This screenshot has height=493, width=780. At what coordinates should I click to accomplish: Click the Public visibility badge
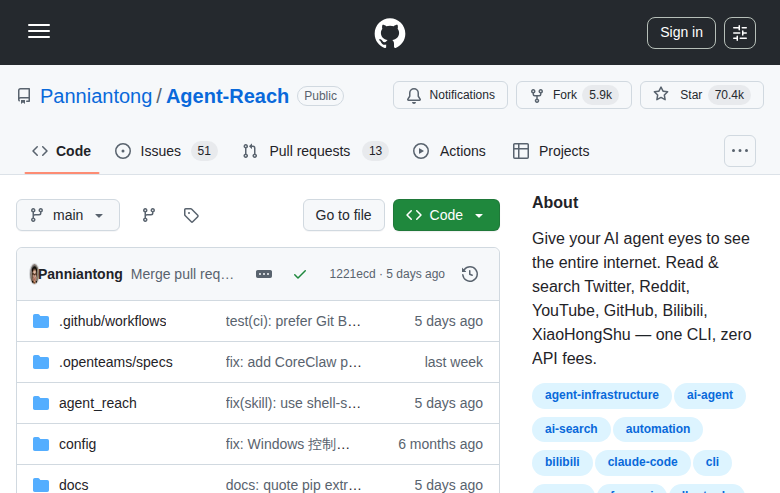[320, 96]
